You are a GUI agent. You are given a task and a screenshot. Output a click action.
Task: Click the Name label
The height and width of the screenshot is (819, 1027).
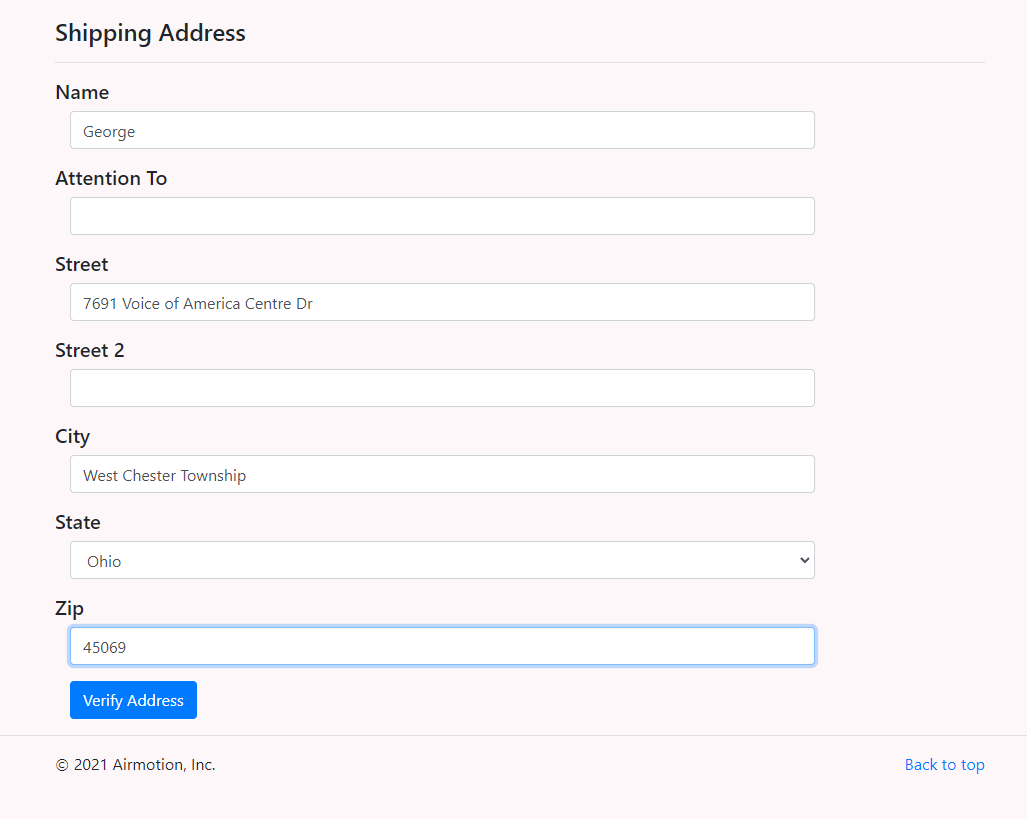click(x=82, y=92)
